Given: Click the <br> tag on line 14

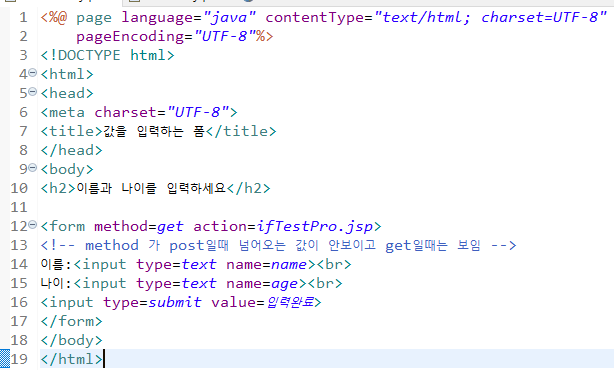Looking at the screenshot, I should pyautogui.click(x=334, y=264).
